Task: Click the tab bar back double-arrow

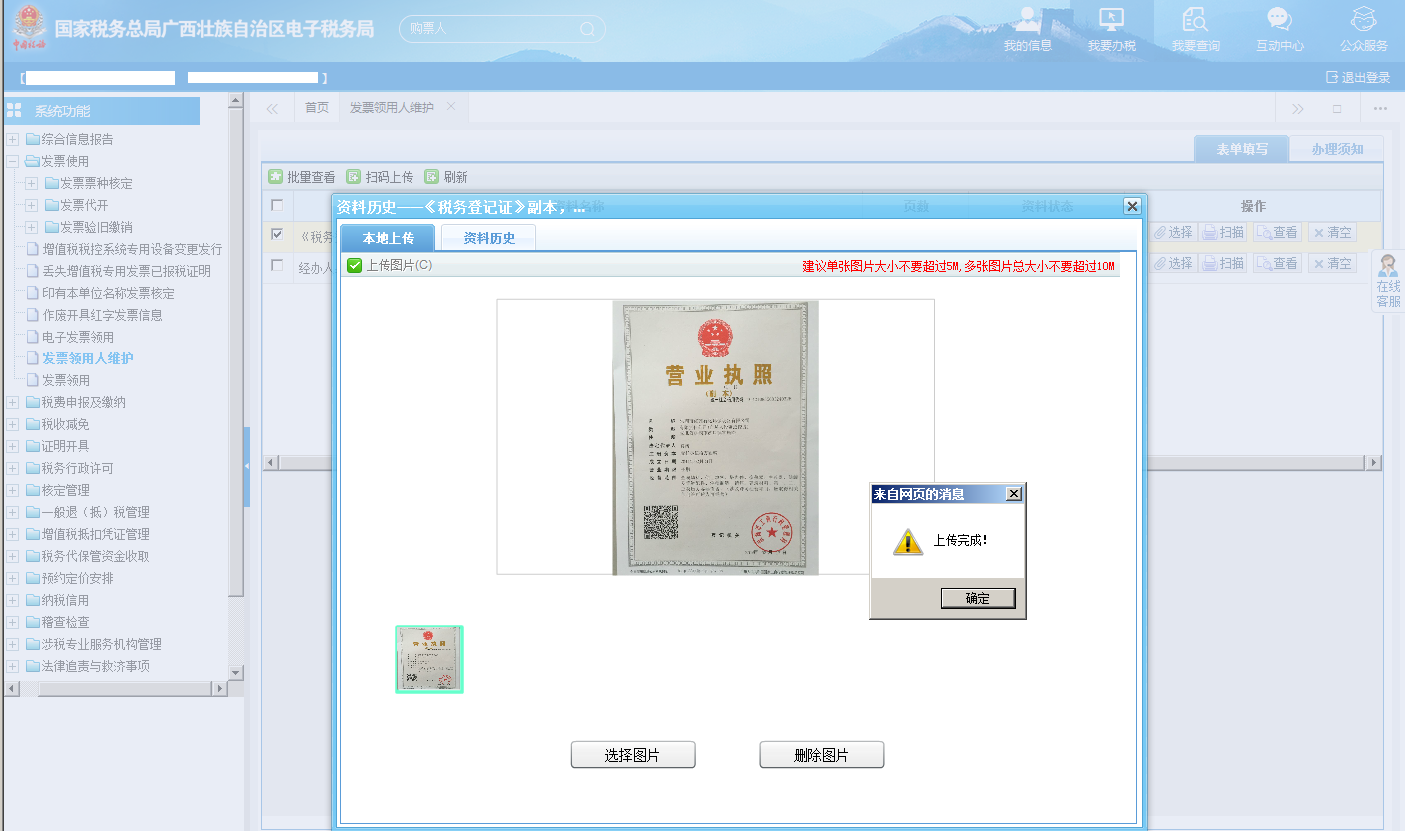Action: [x=272, y=108]
